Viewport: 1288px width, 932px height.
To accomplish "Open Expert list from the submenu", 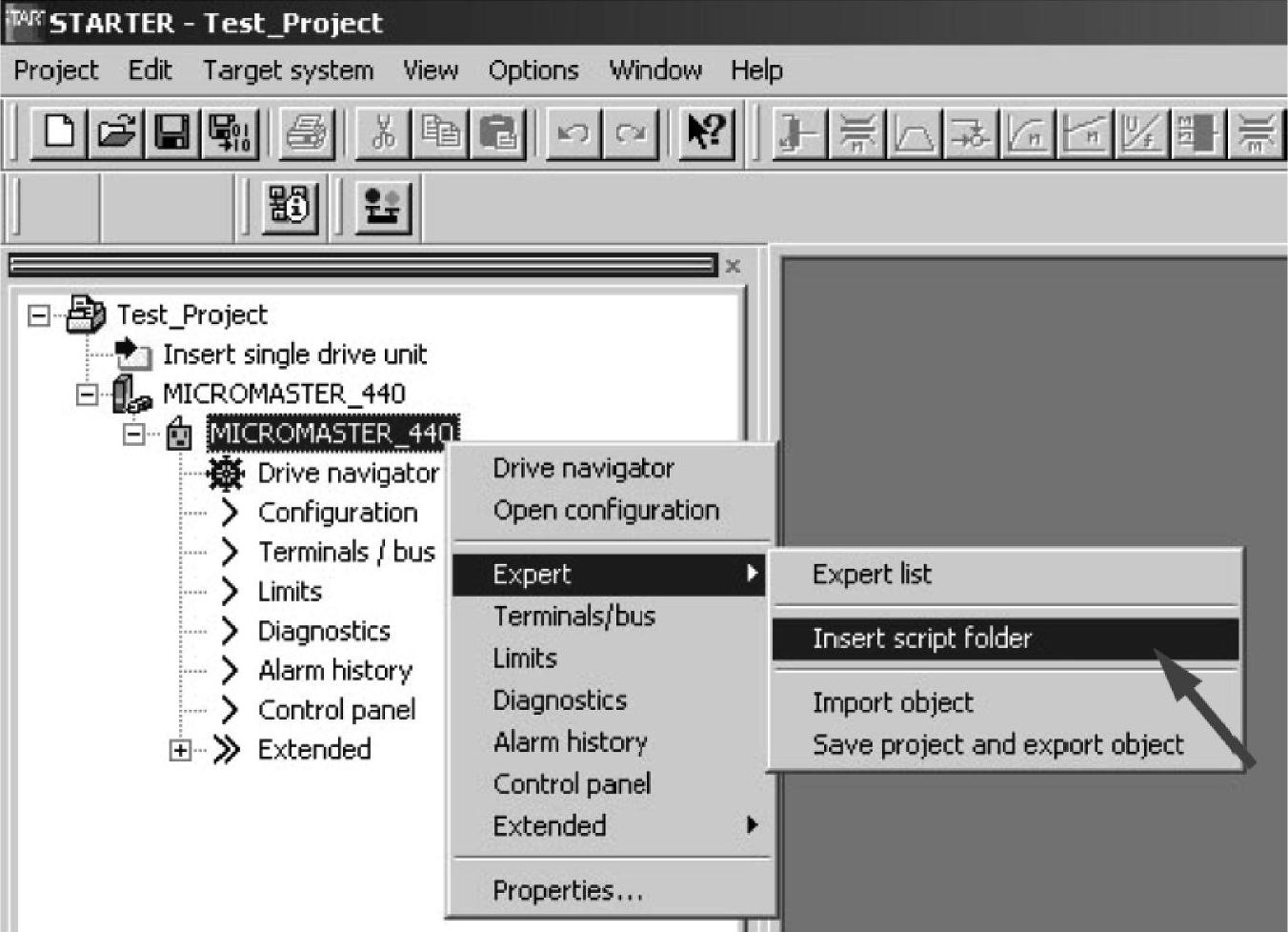I will (x=872, y=575).
